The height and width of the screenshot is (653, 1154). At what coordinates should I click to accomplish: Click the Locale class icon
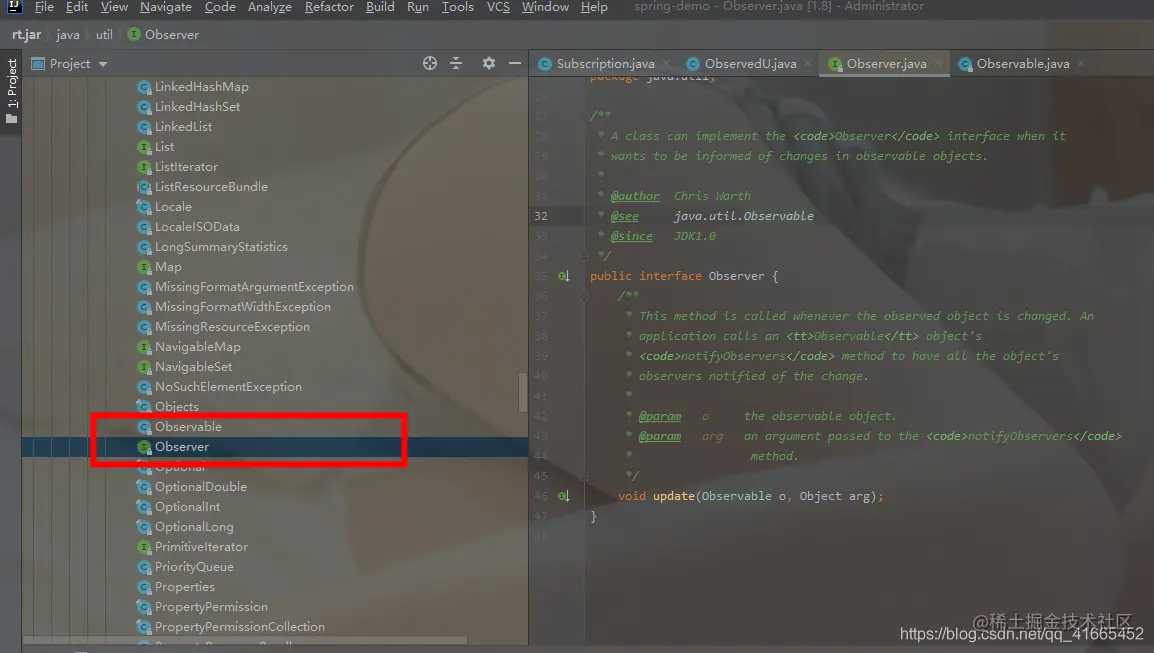pyautogui.click(x=144, y=207)
